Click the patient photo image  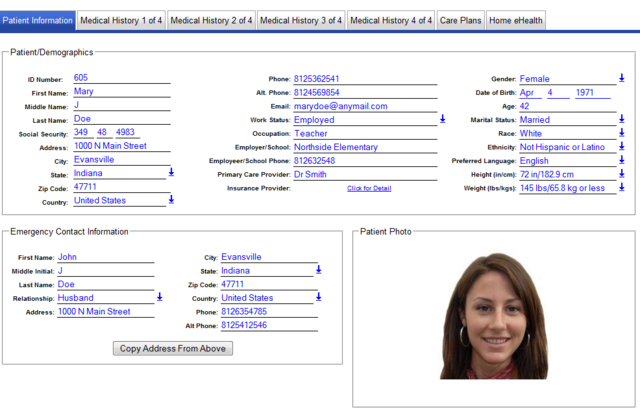pos(494,317)
